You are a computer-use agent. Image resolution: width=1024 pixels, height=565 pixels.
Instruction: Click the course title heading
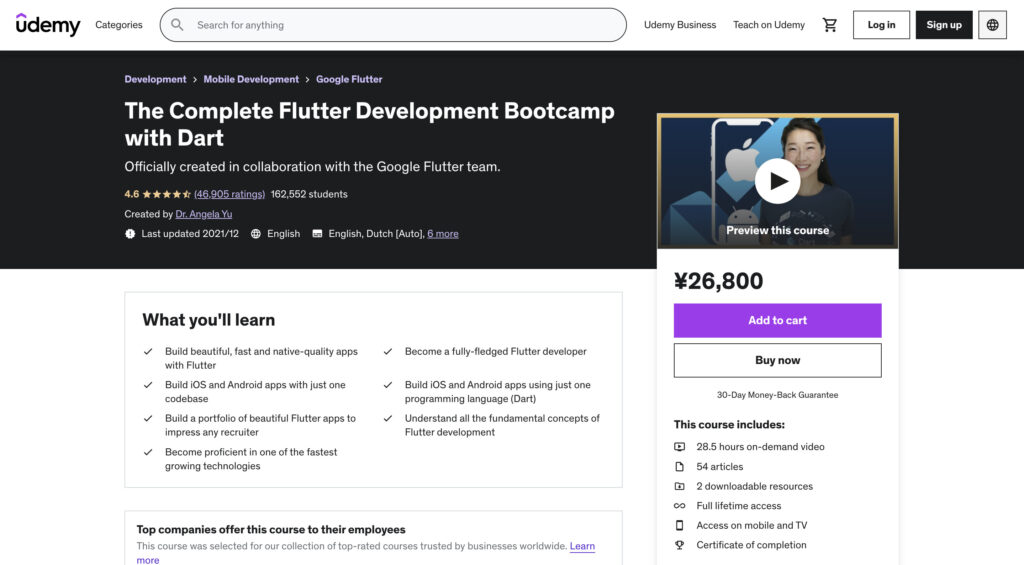click(370, 124)
